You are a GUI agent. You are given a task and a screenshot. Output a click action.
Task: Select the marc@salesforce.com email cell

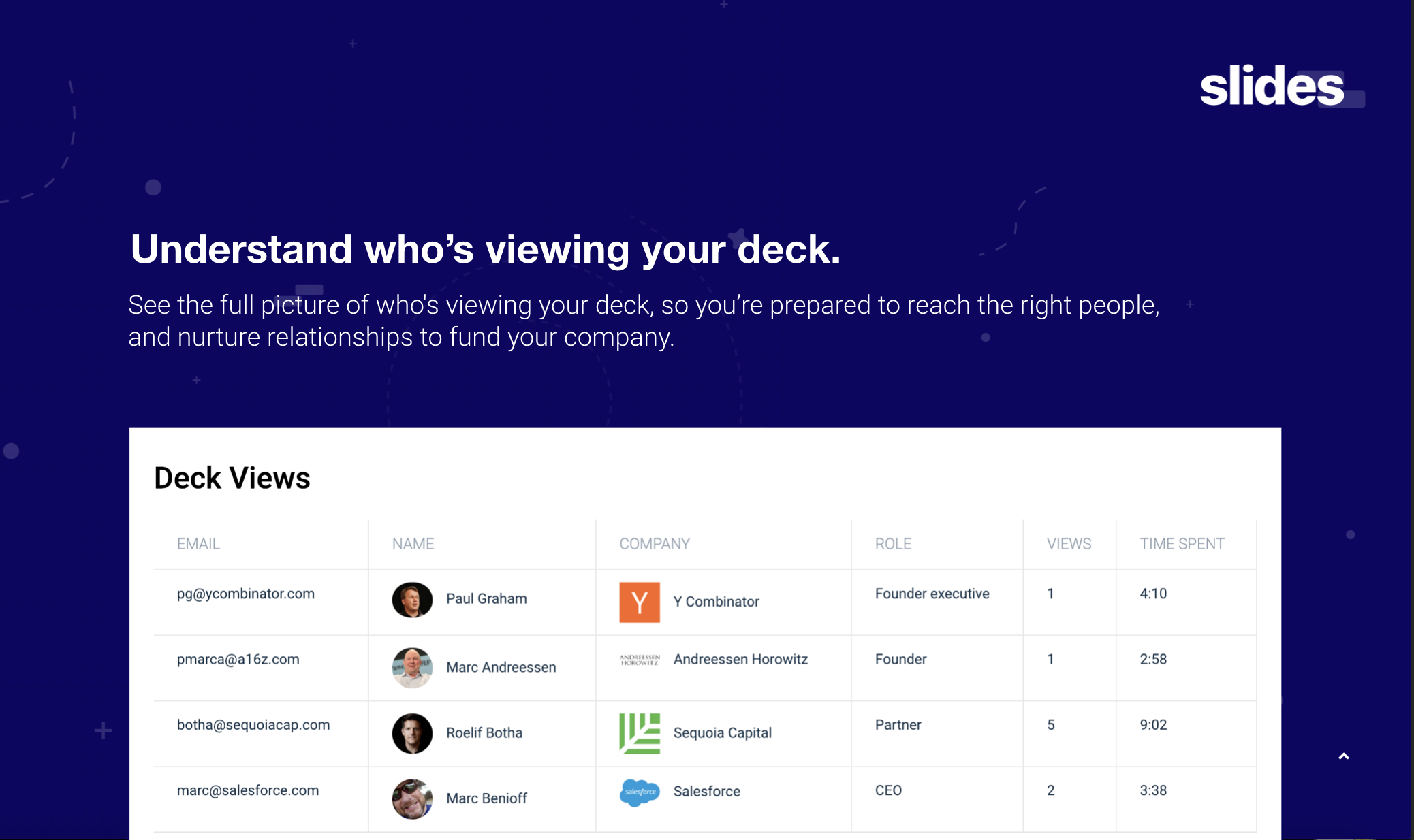(x=247, y=790)
